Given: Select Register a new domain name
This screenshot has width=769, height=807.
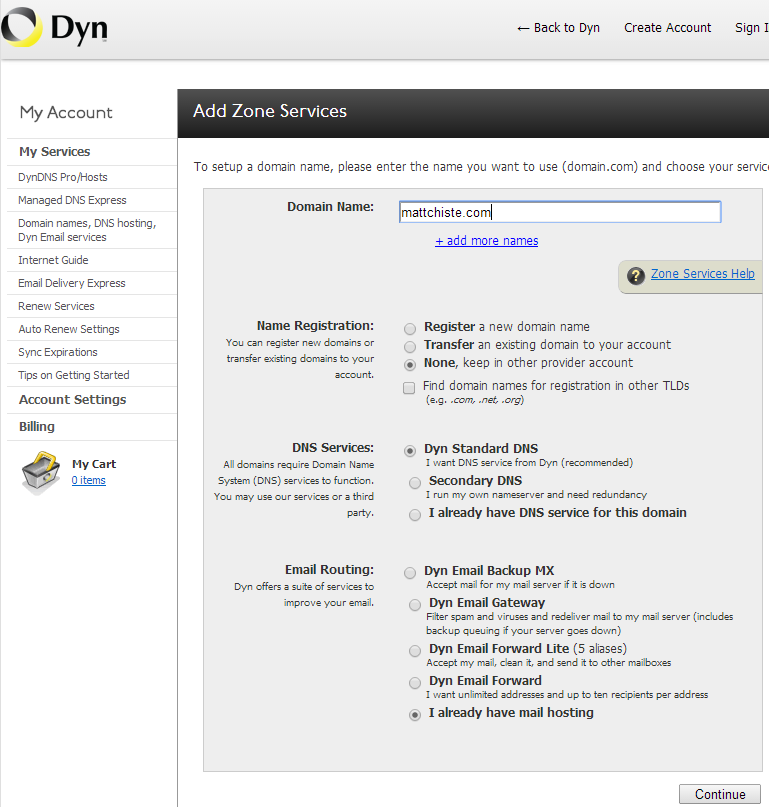Looking at the screenshot, I should click(410, 328).
